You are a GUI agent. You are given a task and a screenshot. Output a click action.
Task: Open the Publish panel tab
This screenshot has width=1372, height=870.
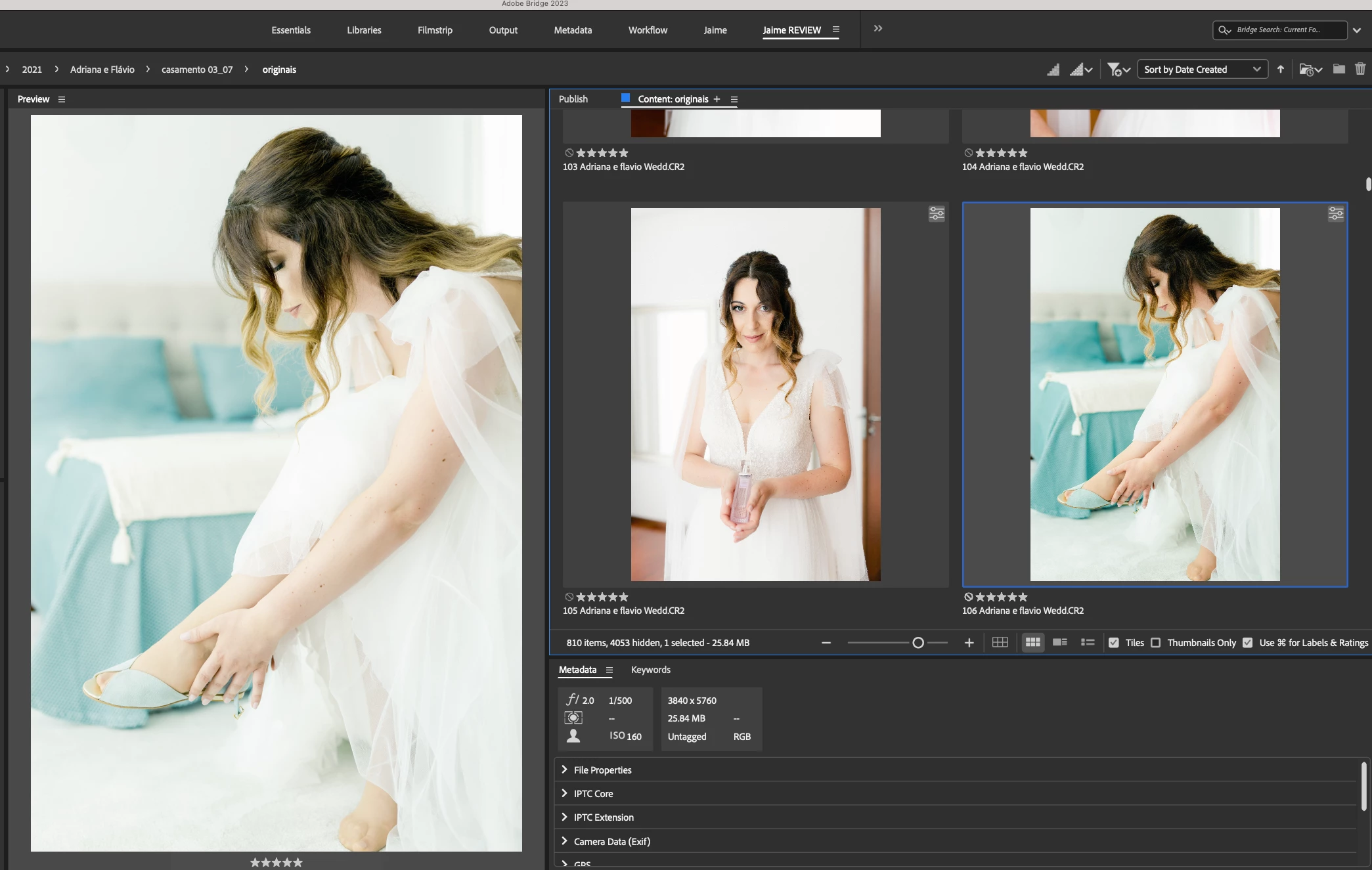pos(573,99)
